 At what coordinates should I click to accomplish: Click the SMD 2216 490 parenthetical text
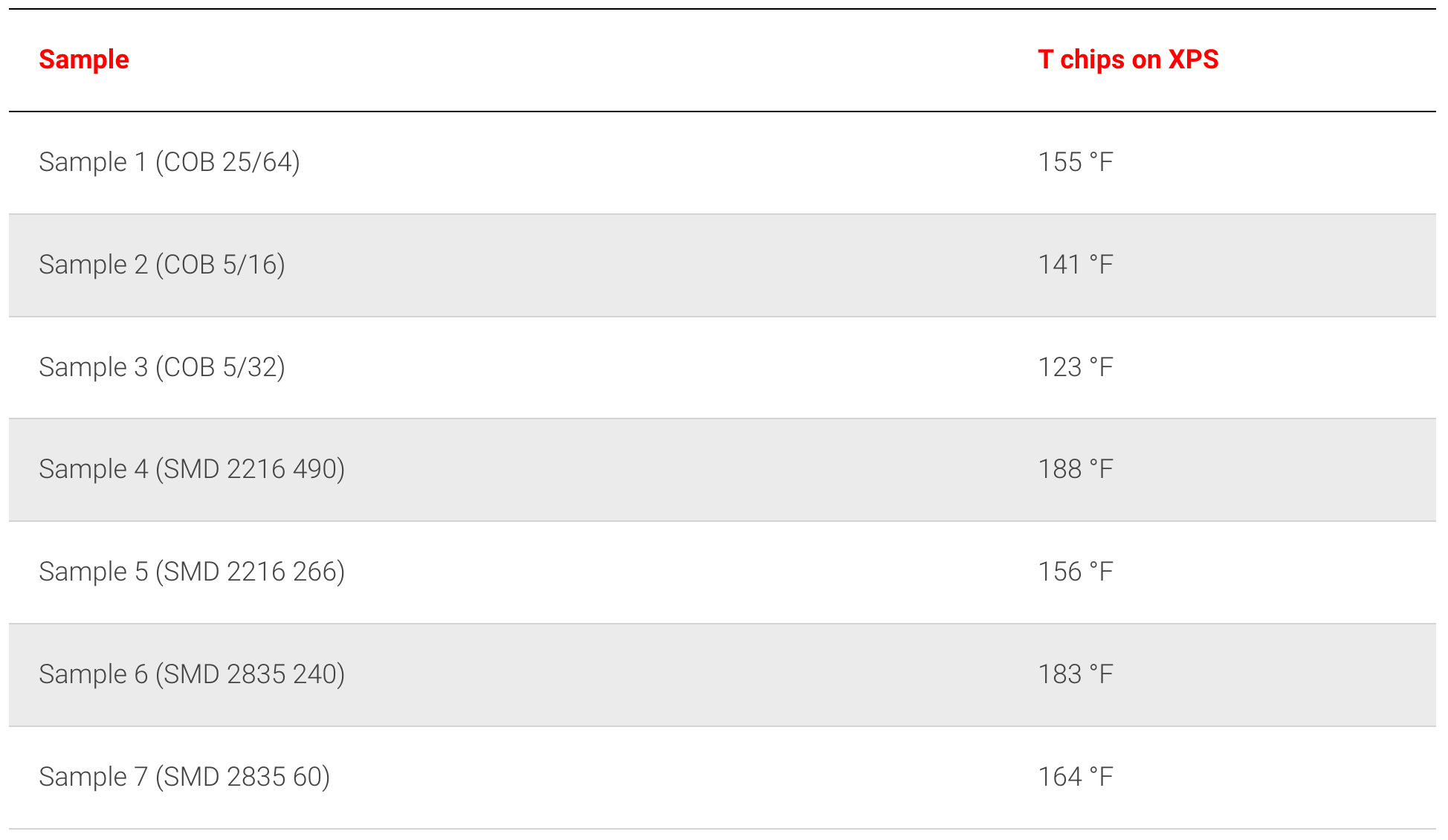(x=250, y=469)
